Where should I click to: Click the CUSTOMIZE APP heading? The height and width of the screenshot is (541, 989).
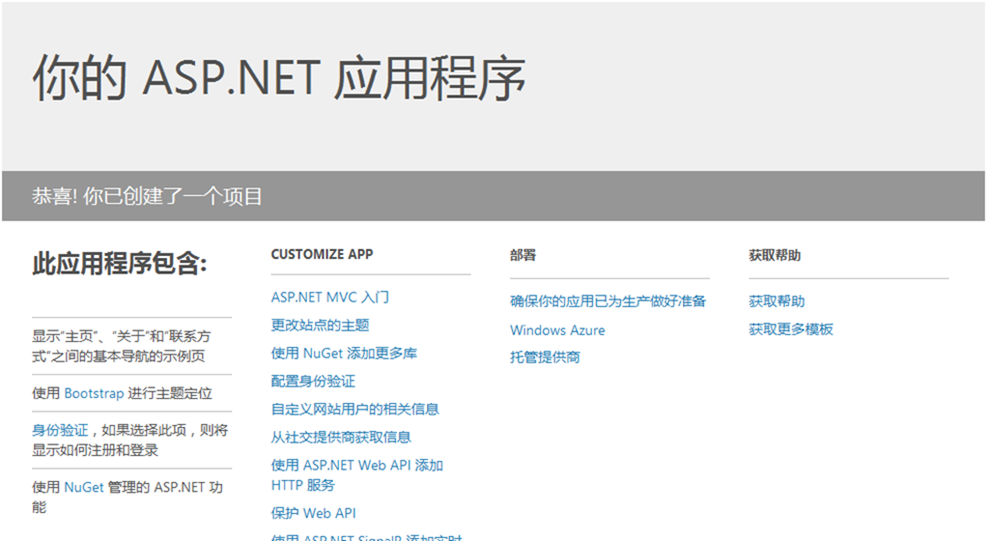(x=322, y=254)
